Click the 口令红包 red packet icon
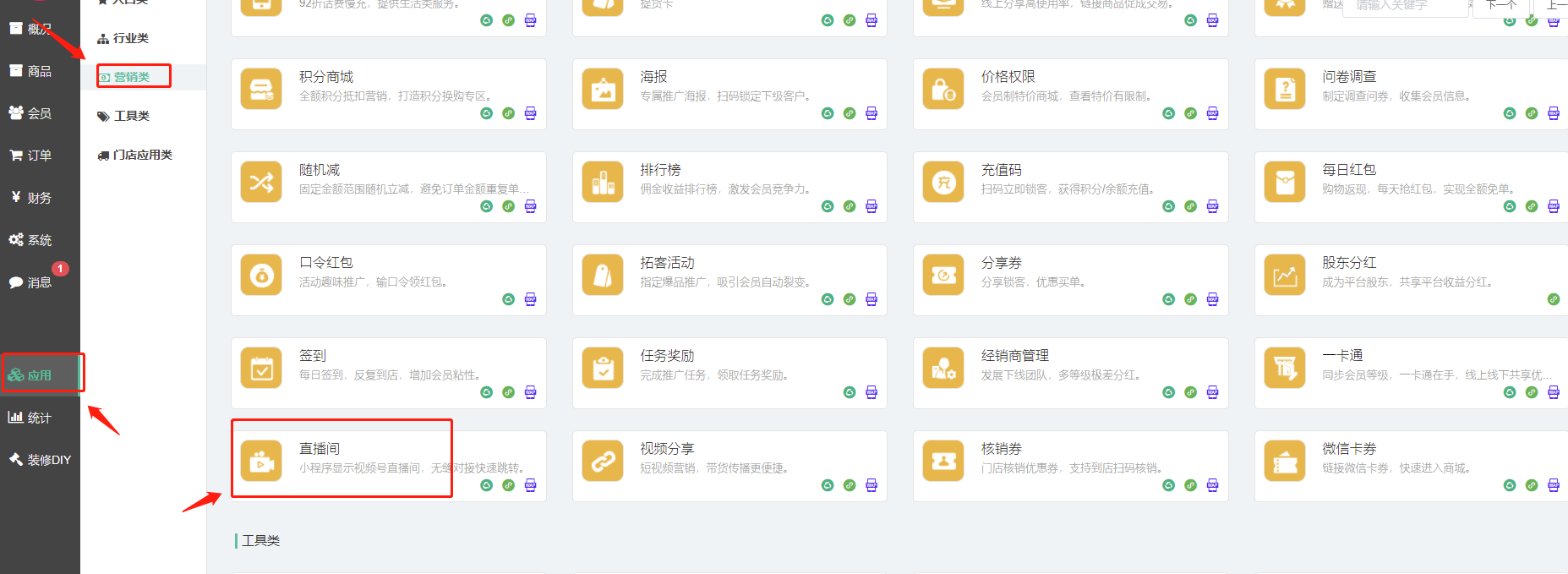This screenshot has width=1568, height=574. coord(261,276)
